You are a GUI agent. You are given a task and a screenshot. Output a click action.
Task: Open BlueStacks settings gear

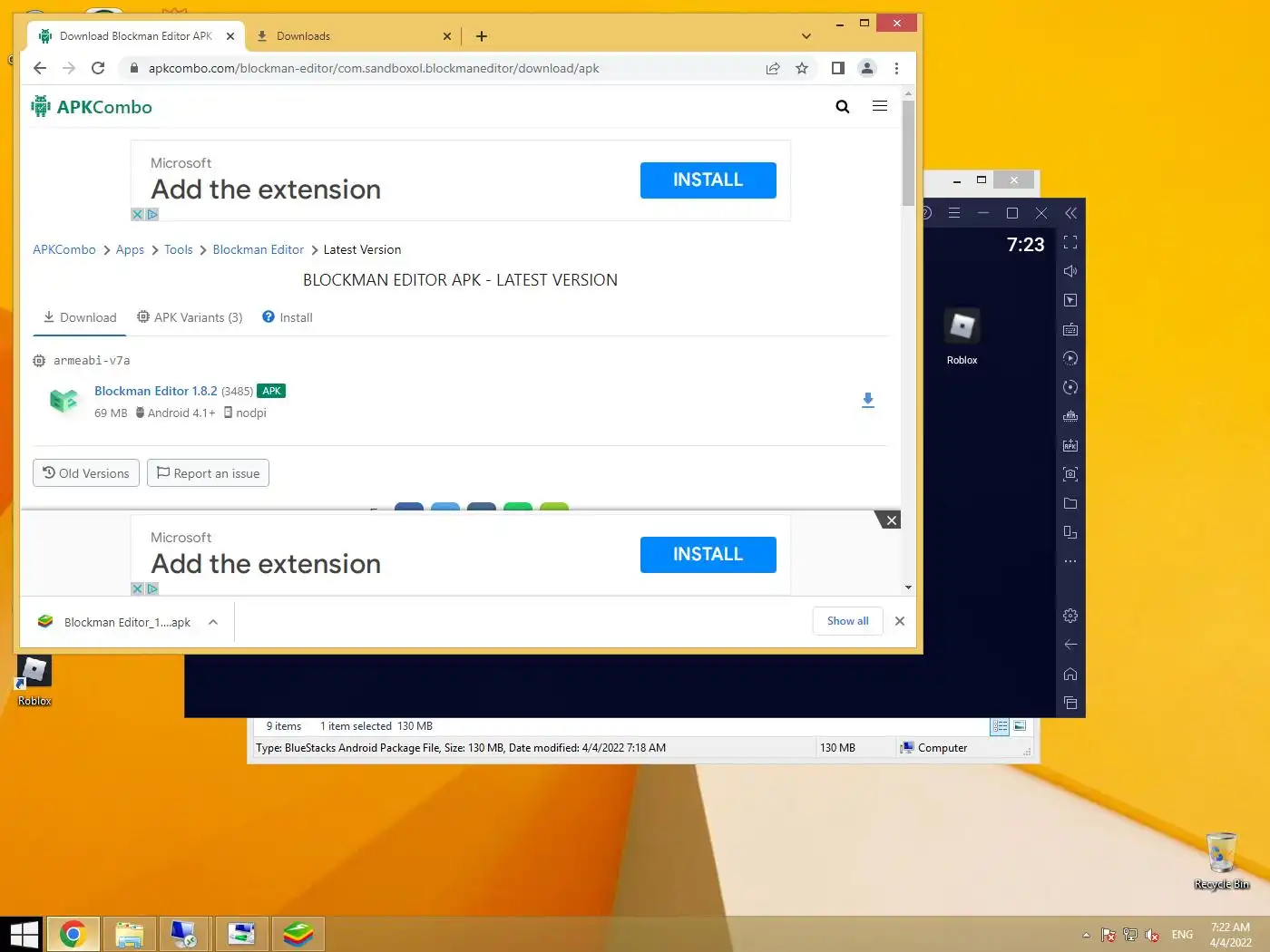(1070, 616)
